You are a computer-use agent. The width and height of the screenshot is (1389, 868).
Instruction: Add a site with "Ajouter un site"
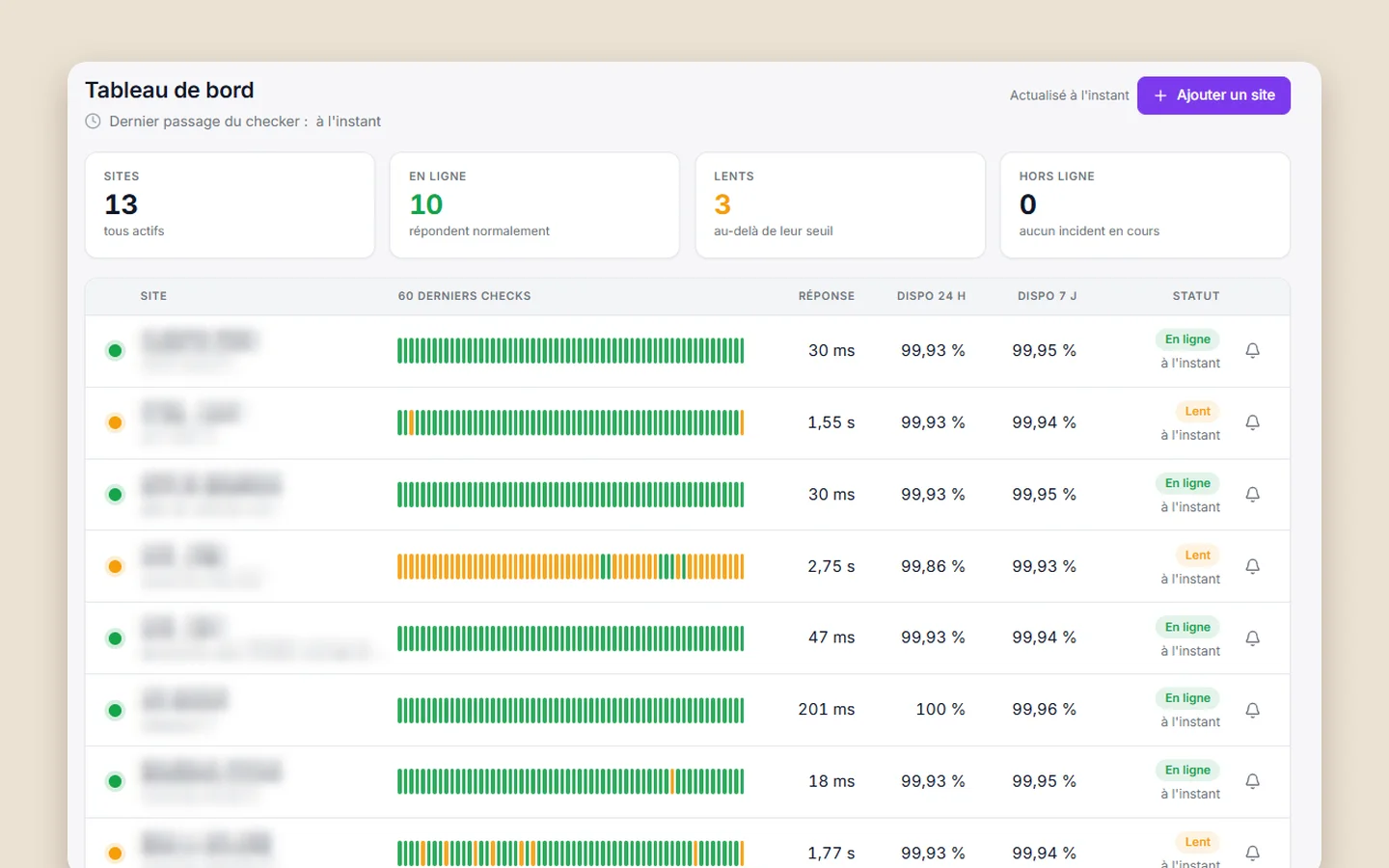(1213, 95)
